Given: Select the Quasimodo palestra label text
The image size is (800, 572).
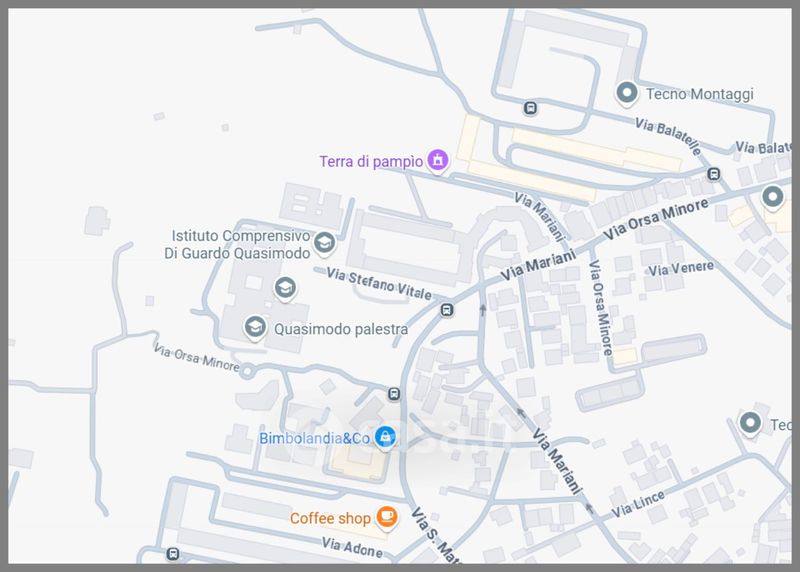Looking at the screenshot, I should click(341, 329).
